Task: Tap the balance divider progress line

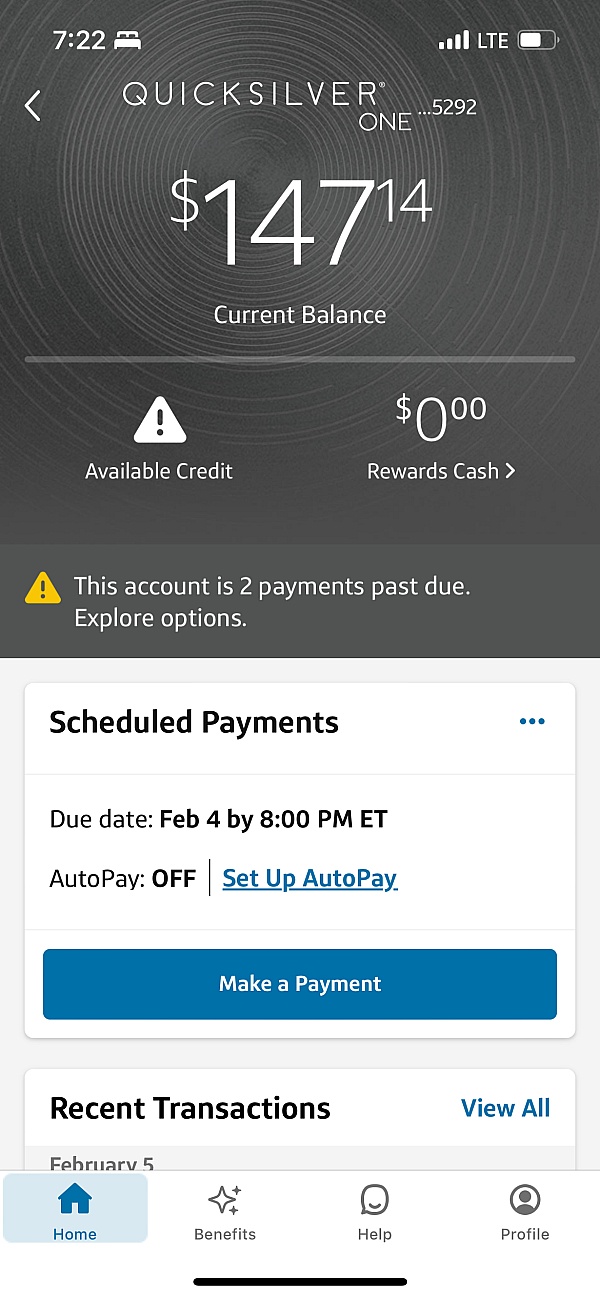Action: pos(300,359)
